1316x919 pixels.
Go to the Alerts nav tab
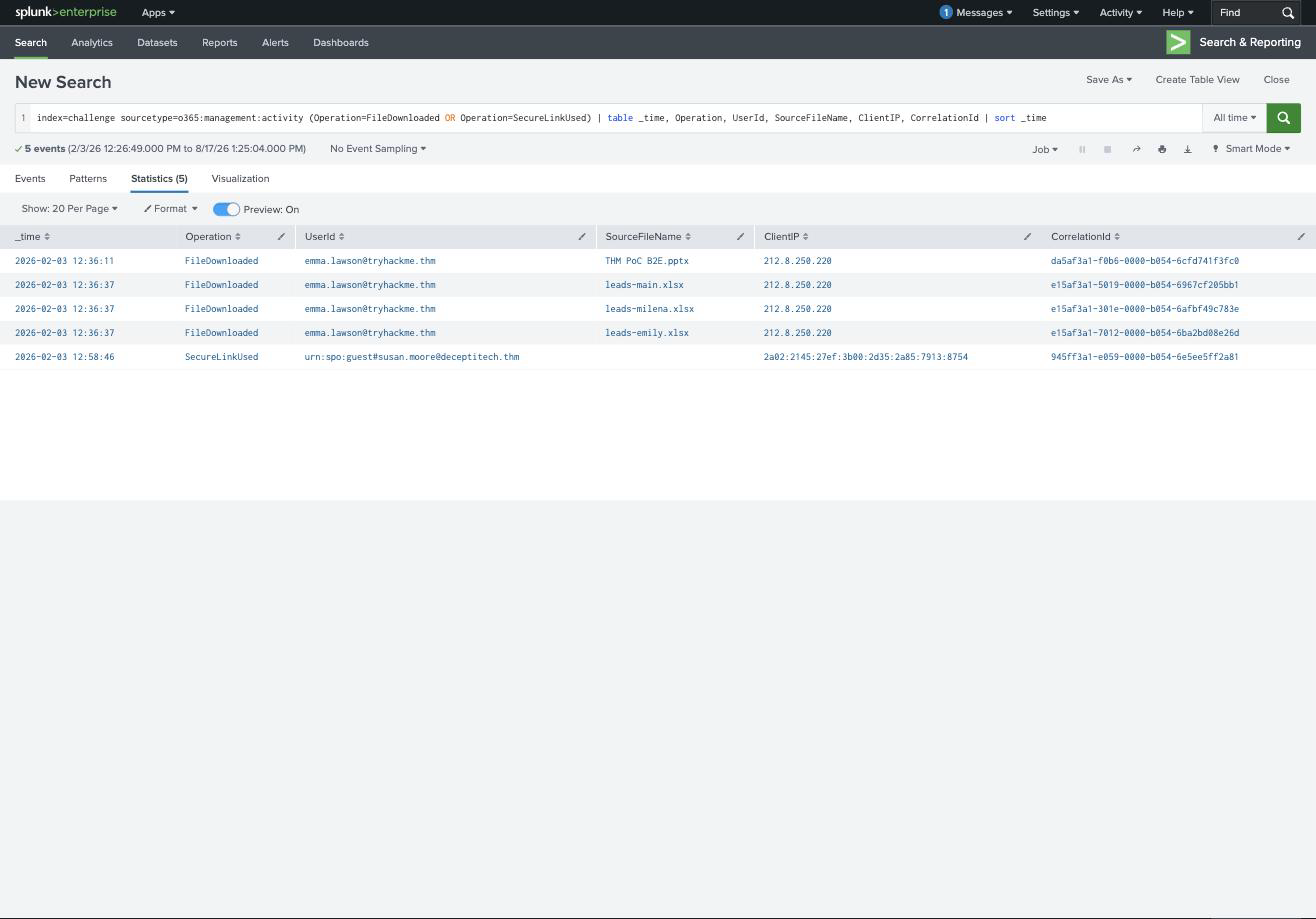pyautogui.click(x=275, y=43)
